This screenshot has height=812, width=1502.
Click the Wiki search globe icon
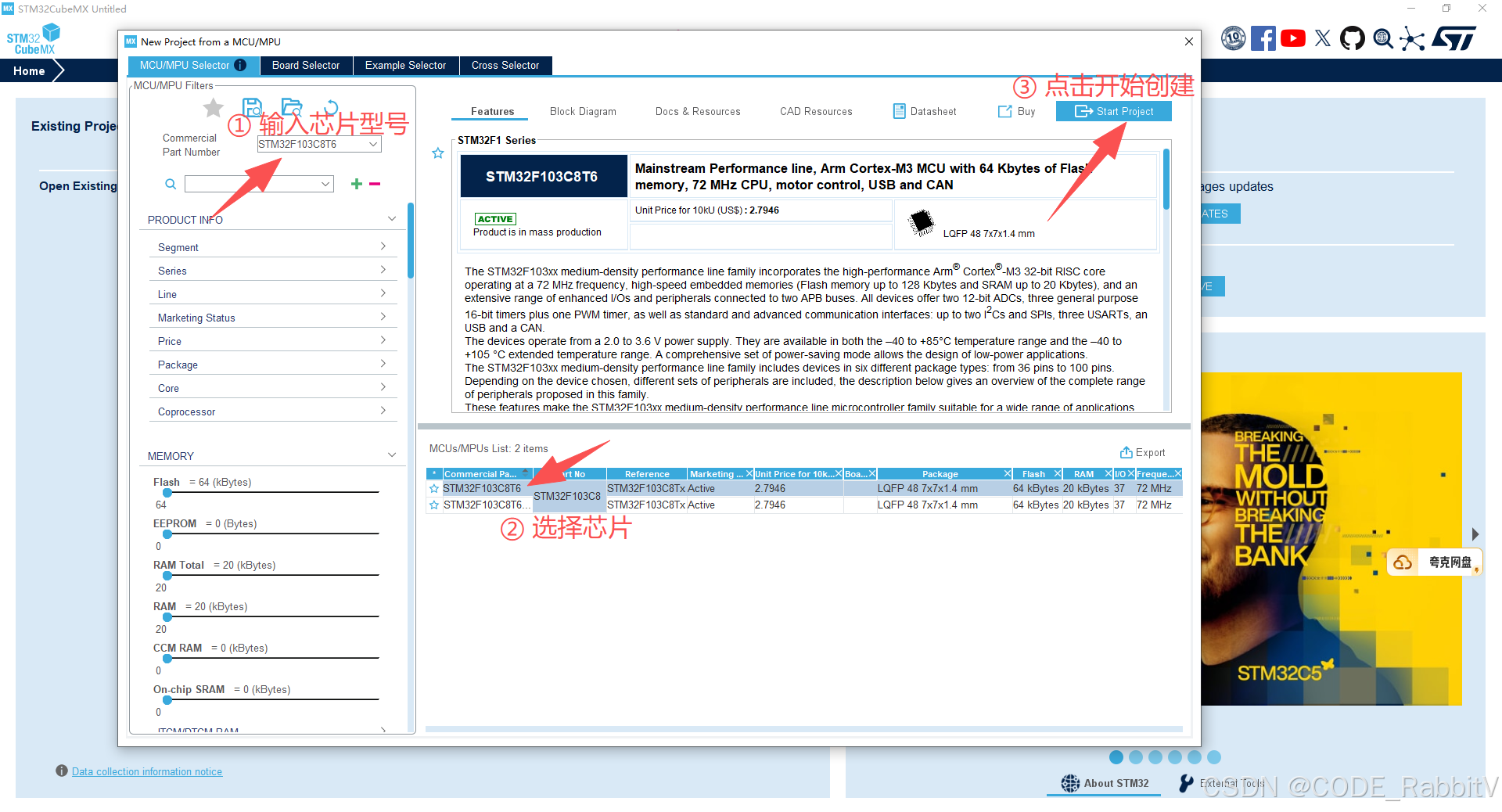(x=1383, y=38)
